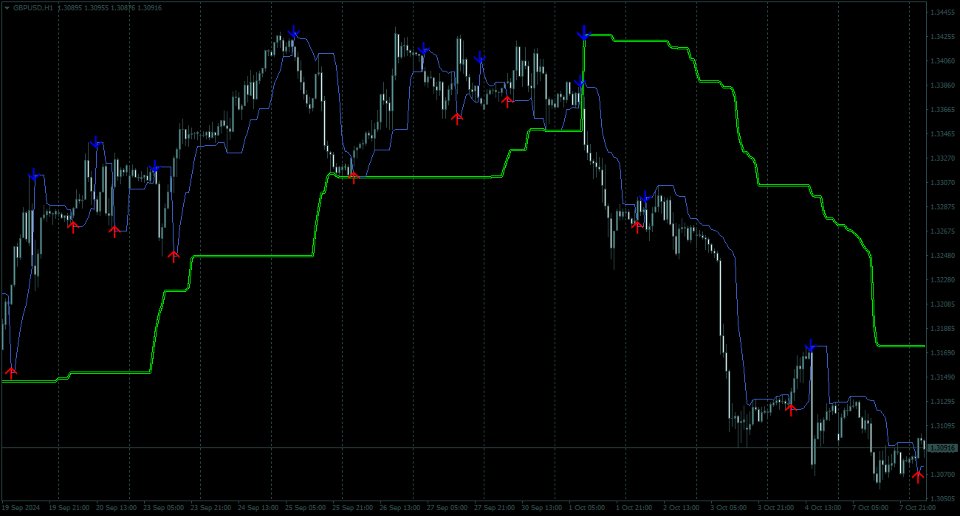Click the 25 Sep 21:00 time label

point(353,507)
